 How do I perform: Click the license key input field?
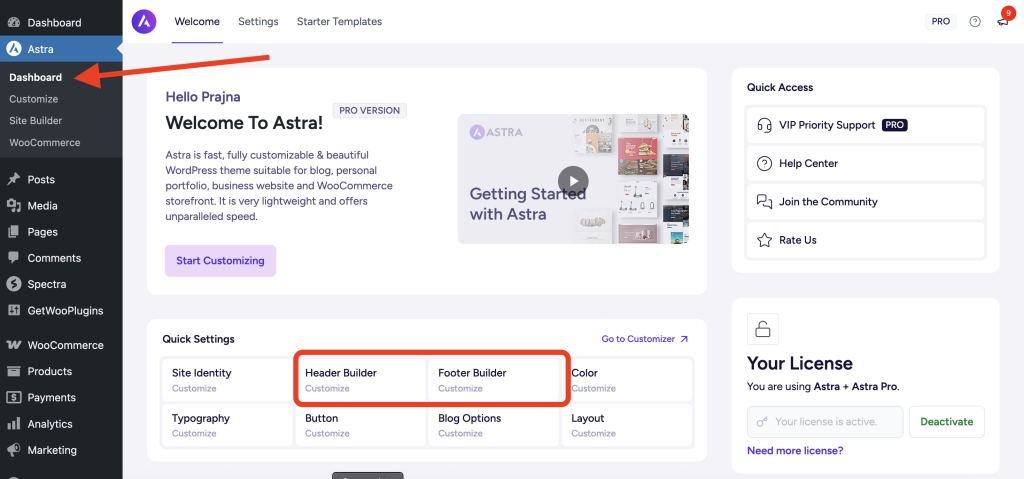click(825, 422)
